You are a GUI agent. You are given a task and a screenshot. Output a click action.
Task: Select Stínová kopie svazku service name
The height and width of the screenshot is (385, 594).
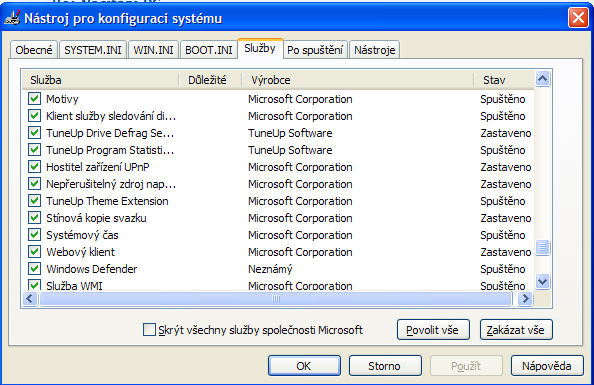(96, 218)
